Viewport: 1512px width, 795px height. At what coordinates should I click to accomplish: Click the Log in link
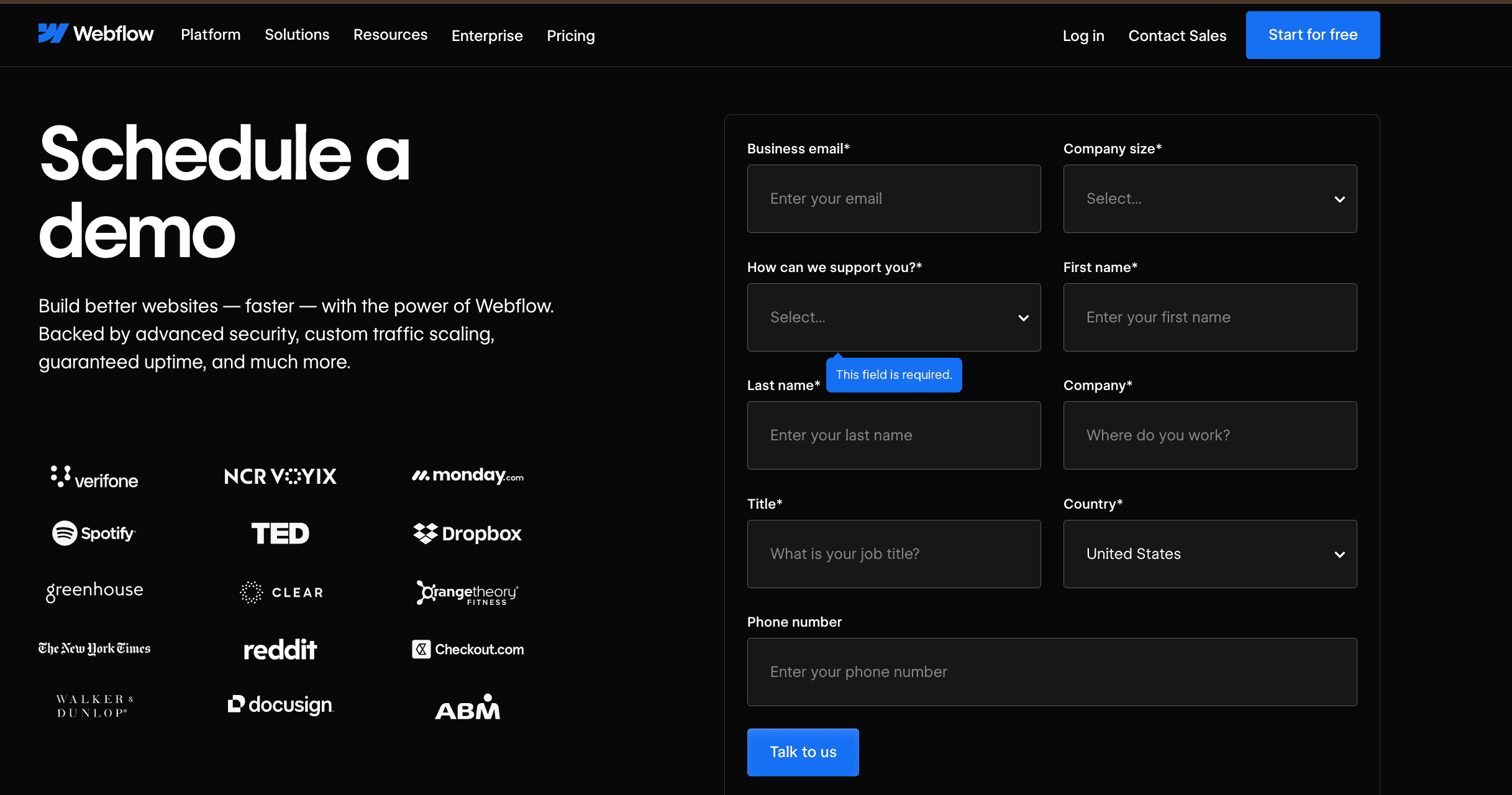click(1083, 35)
